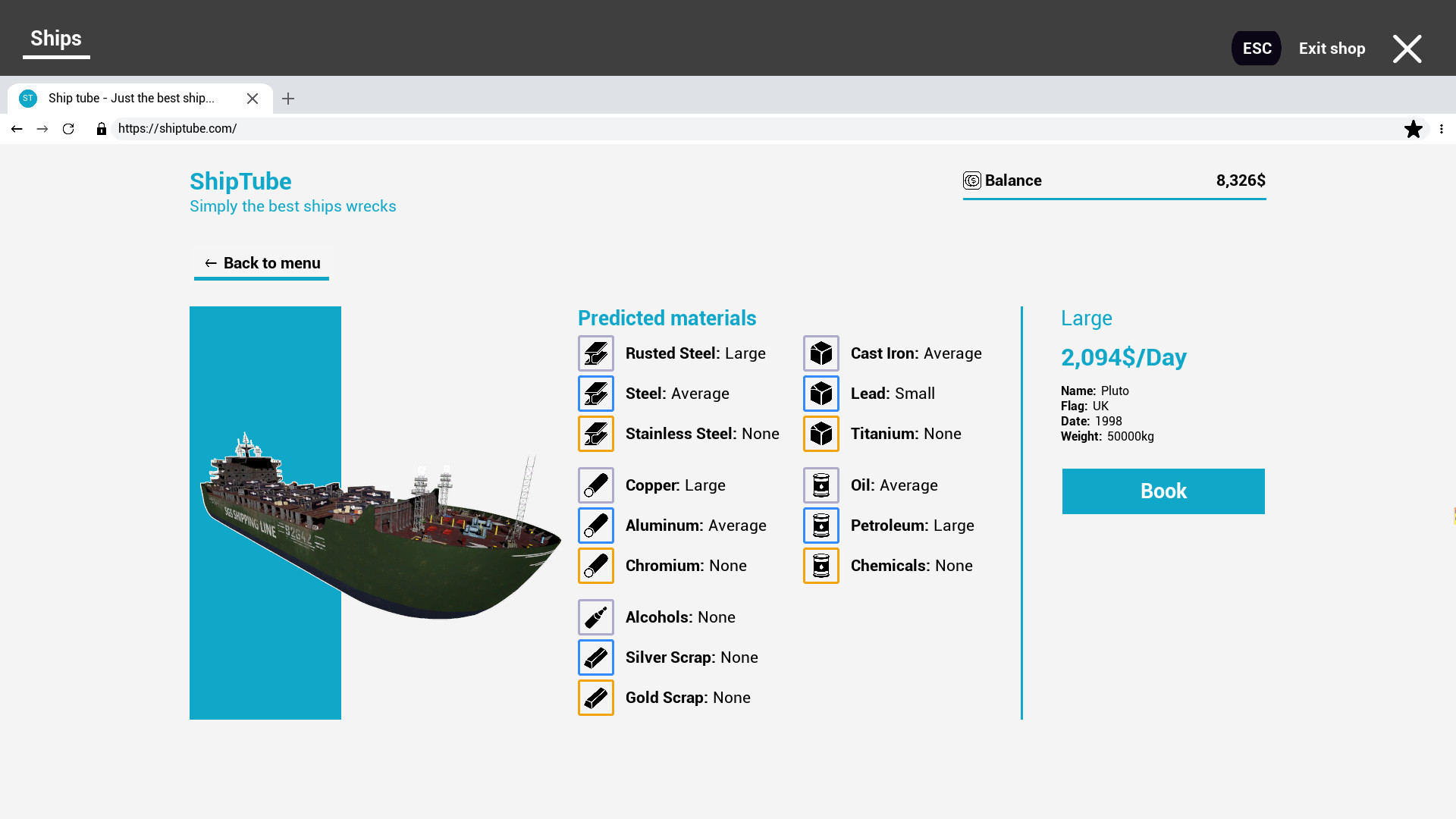Open the balance account icon
Screen dimensions: 1456x819
[x=971, y=180]
